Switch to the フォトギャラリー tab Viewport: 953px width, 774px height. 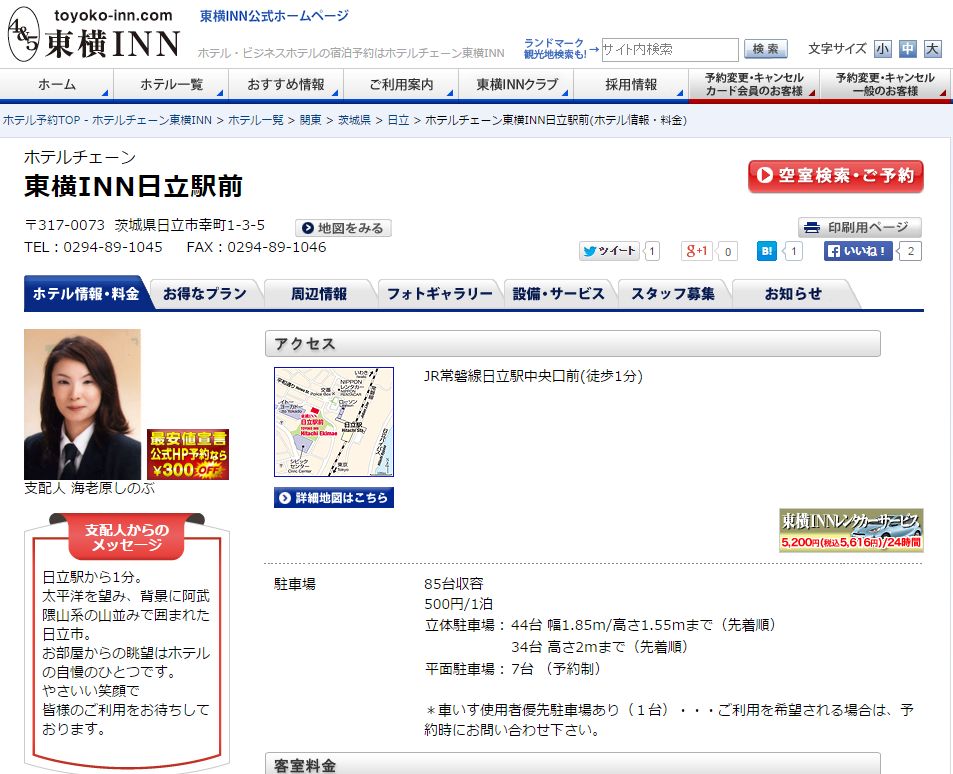click(440, 294)
